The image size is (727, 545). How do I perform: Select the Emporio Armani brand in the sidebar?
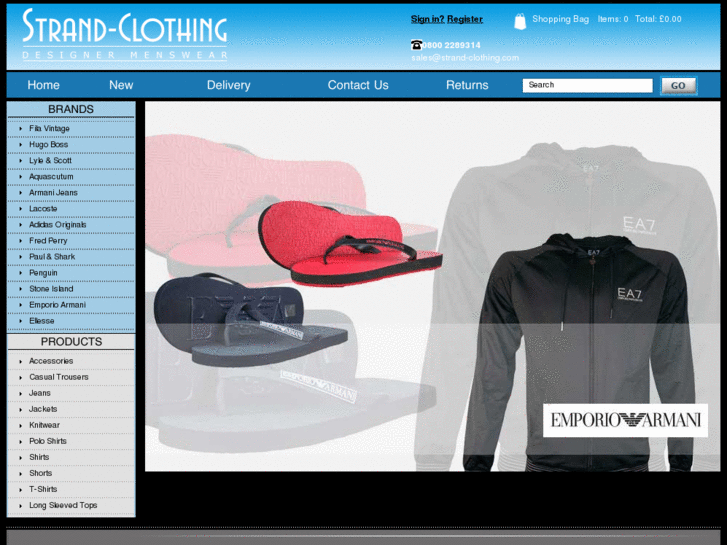click(x=57, y=305)
